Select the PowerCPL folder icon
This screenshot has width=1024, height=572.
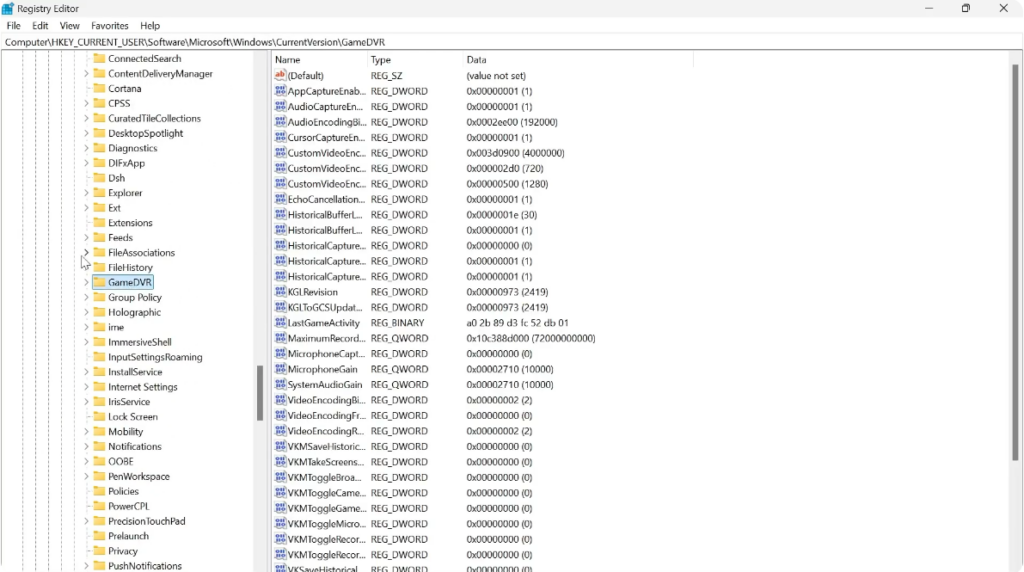point(99,506)
